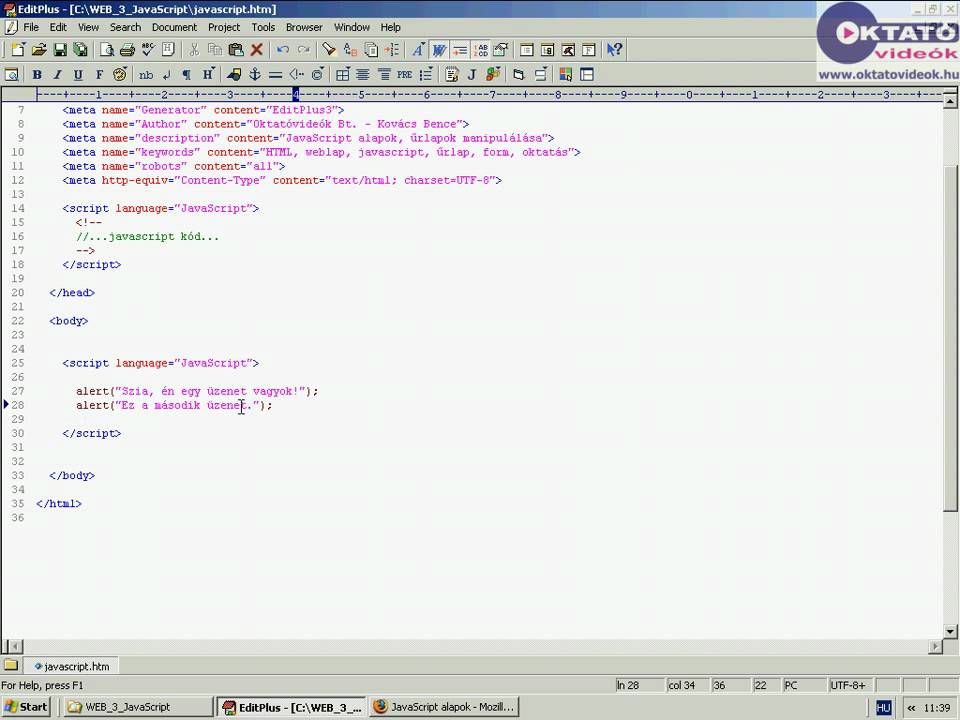Click the Windows Start button

point(26,707)
